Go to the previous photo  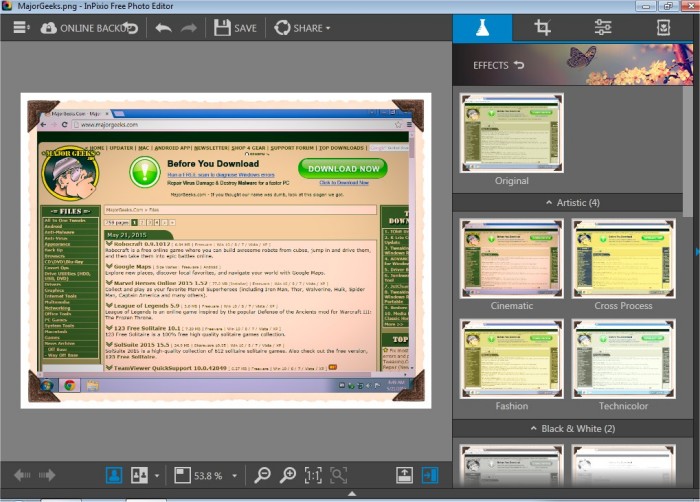22,475
